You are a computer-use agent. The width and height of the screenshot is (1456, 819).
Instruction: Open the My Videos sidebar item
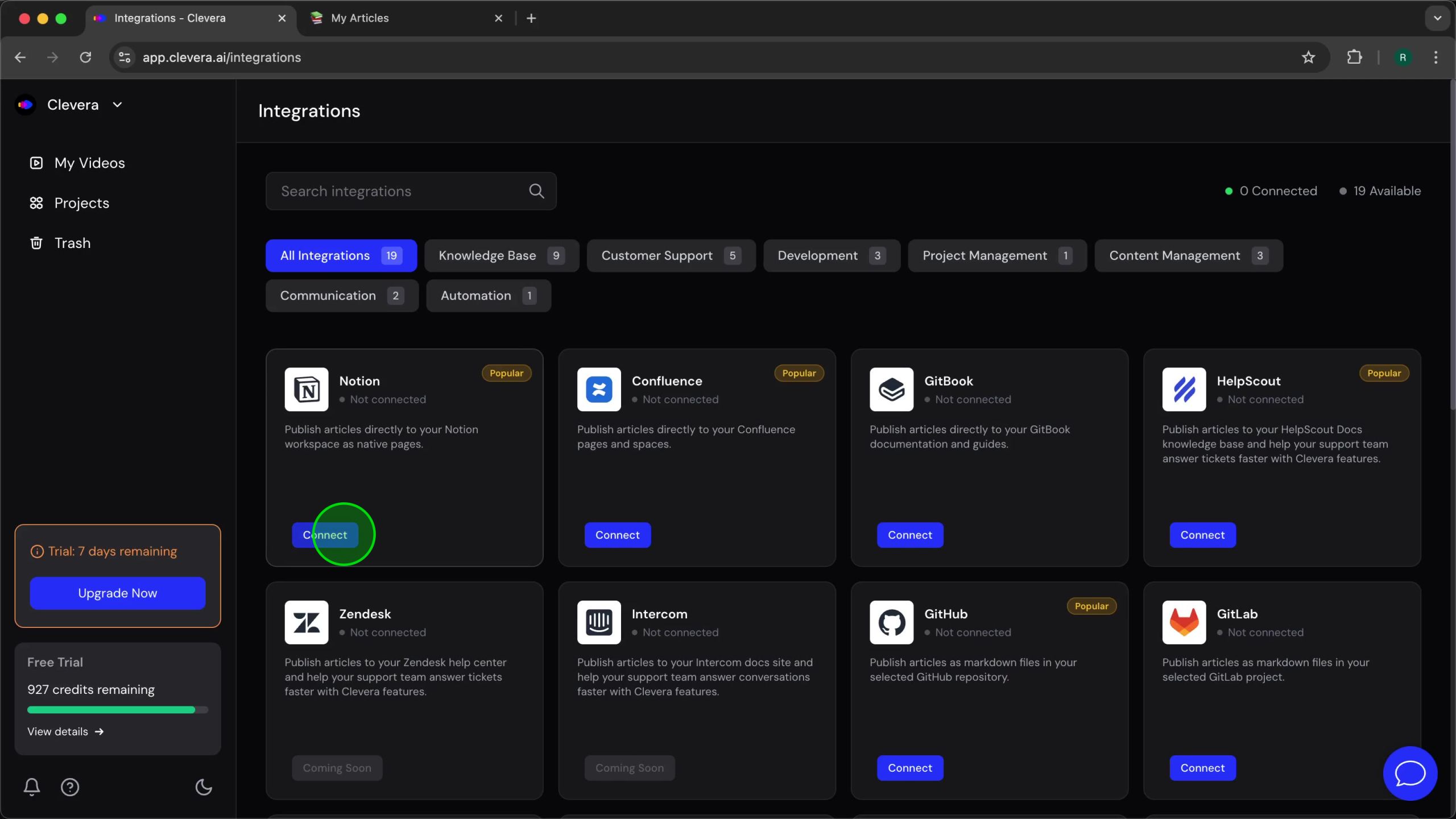pos(89,163)
